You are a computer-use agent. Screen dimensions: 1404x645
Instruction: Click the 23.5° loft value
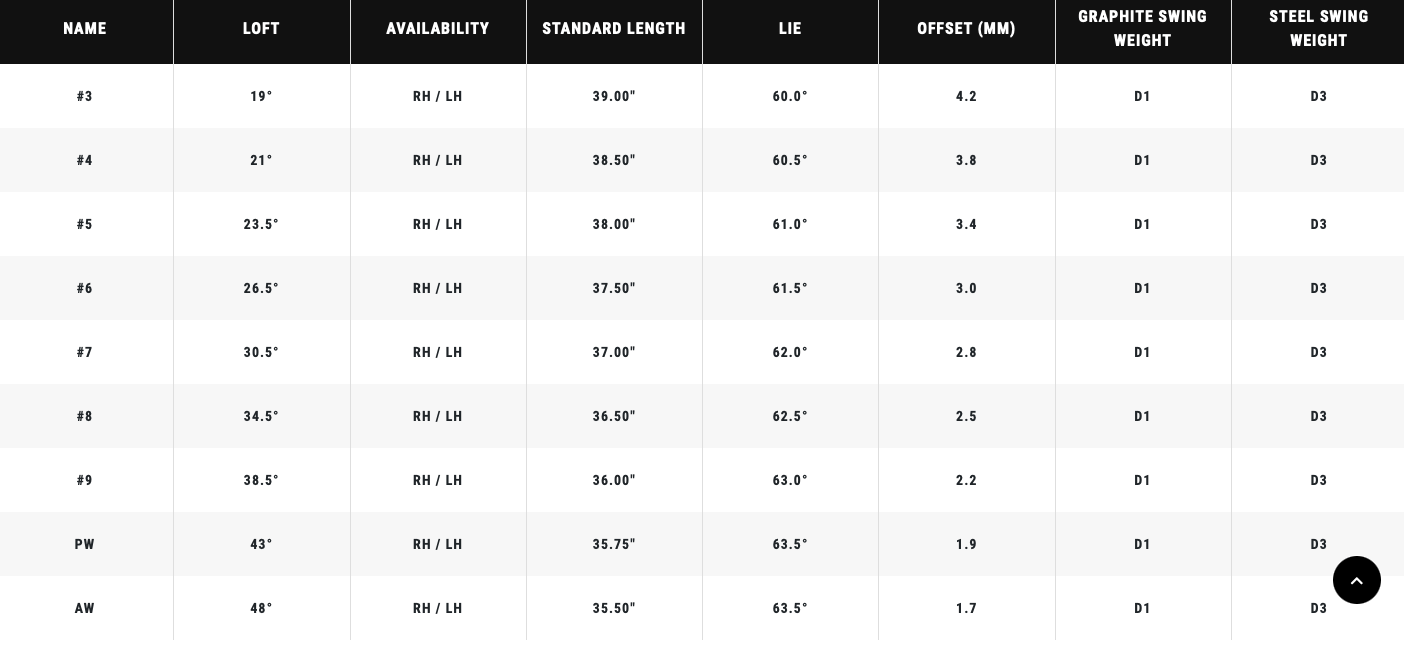[x=261, y=225]
